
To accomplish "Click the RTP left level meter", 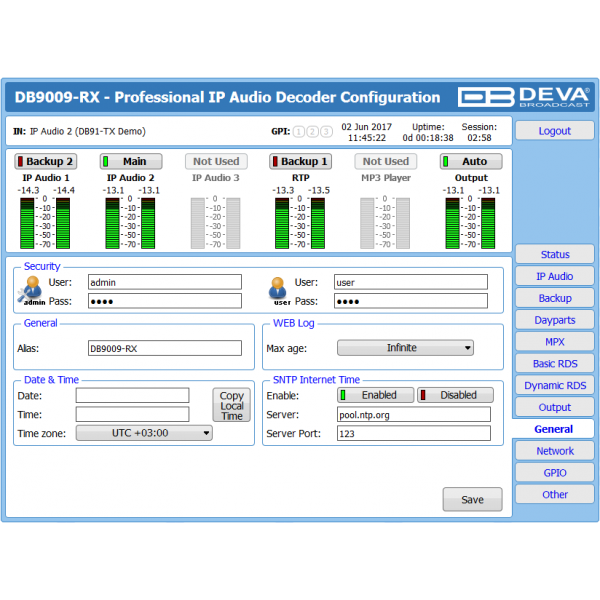I will pos(282,223).
